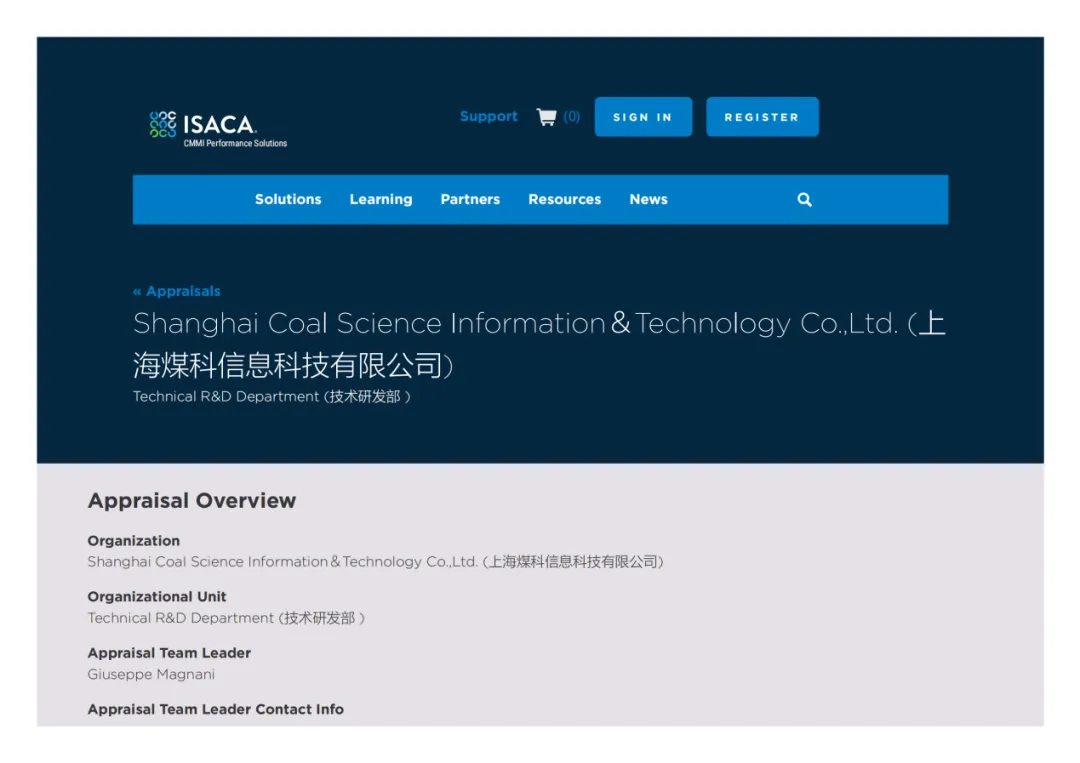The image size is (1080, 763).
Task: Click the SIGN IN button
Action: [x=643, y=117]
